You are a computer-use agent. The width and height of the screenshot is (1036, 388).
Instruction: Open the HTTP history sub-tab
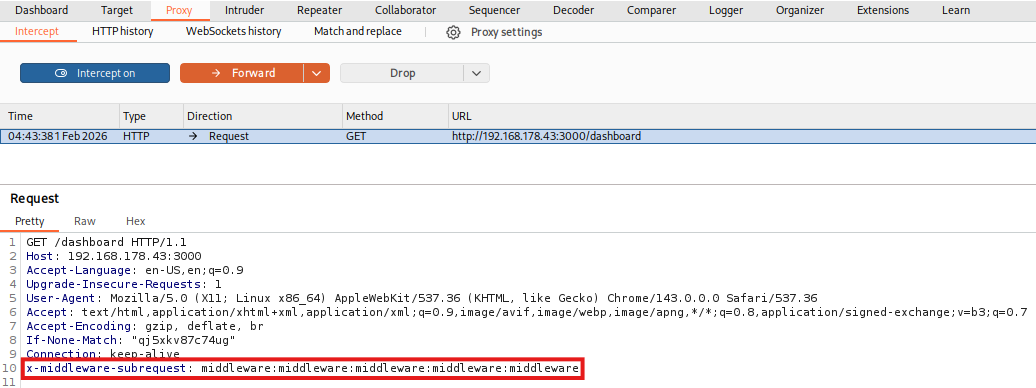[122, 31]
